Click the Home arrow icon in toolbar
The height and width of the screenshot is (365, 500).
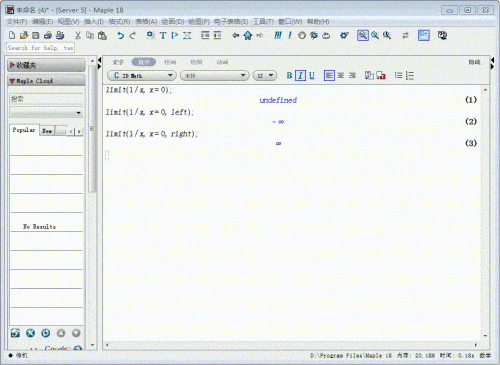tap(248, 35)
